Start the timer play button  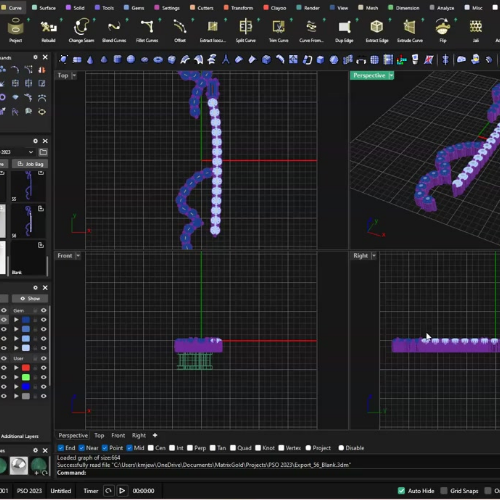[x=122, y=491]
